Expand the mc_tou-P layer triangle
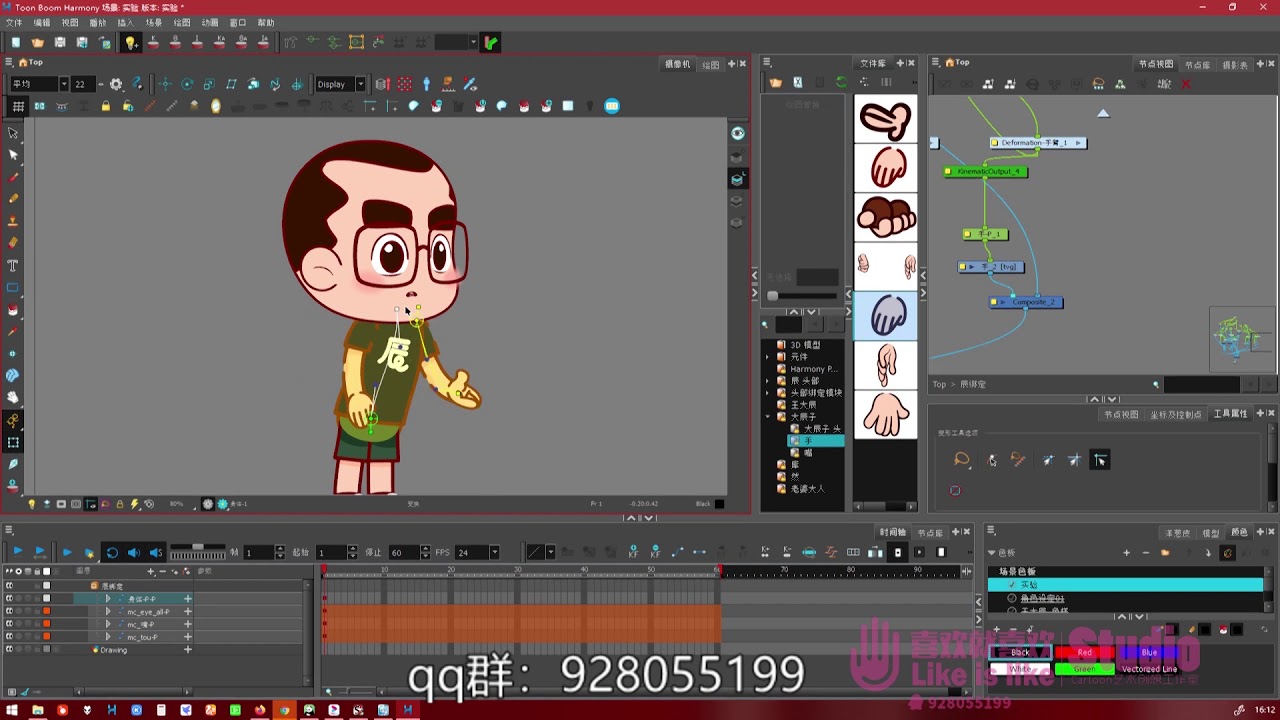The image size is (1280, 720). click(x=108, y=636)
